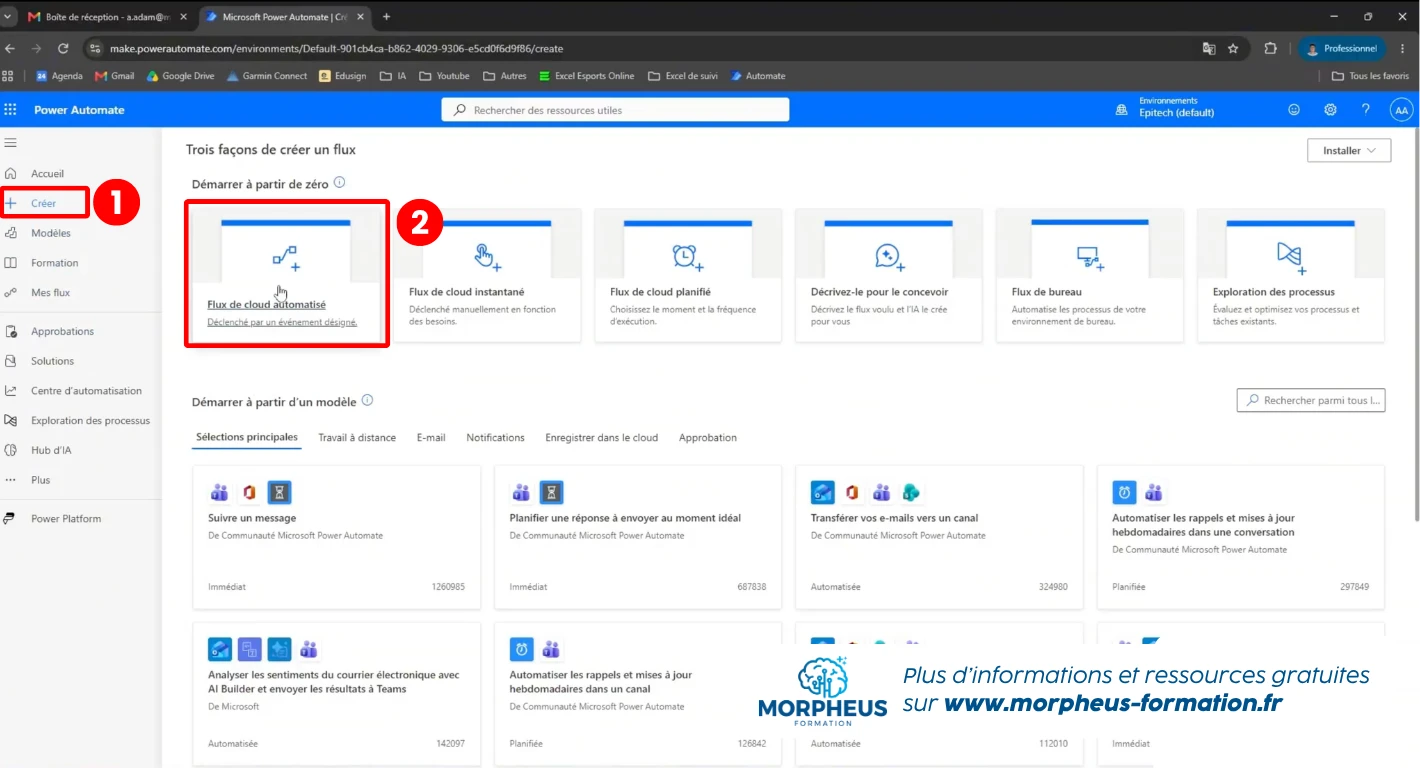Open Exploration des processus in the sidebar
This screenshot has height=768, width=1420.
click(90, 421)
